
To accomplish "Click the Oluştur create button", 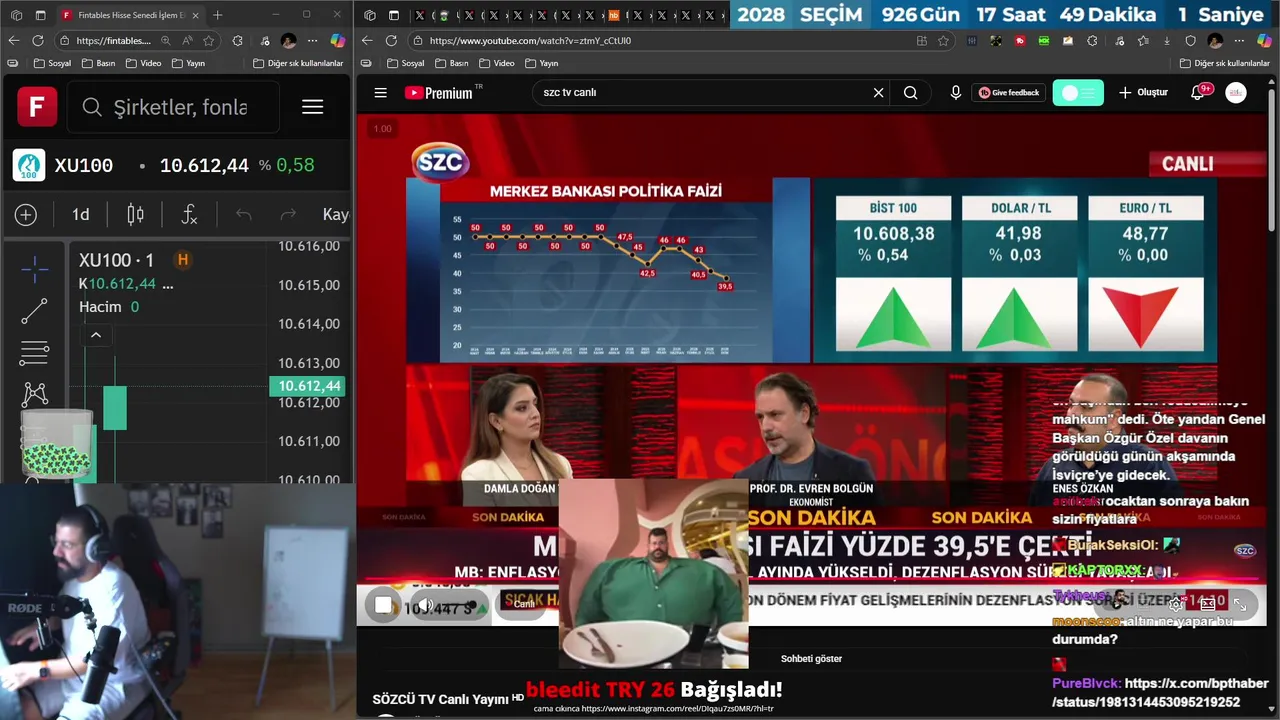I will click(1143, 92).
